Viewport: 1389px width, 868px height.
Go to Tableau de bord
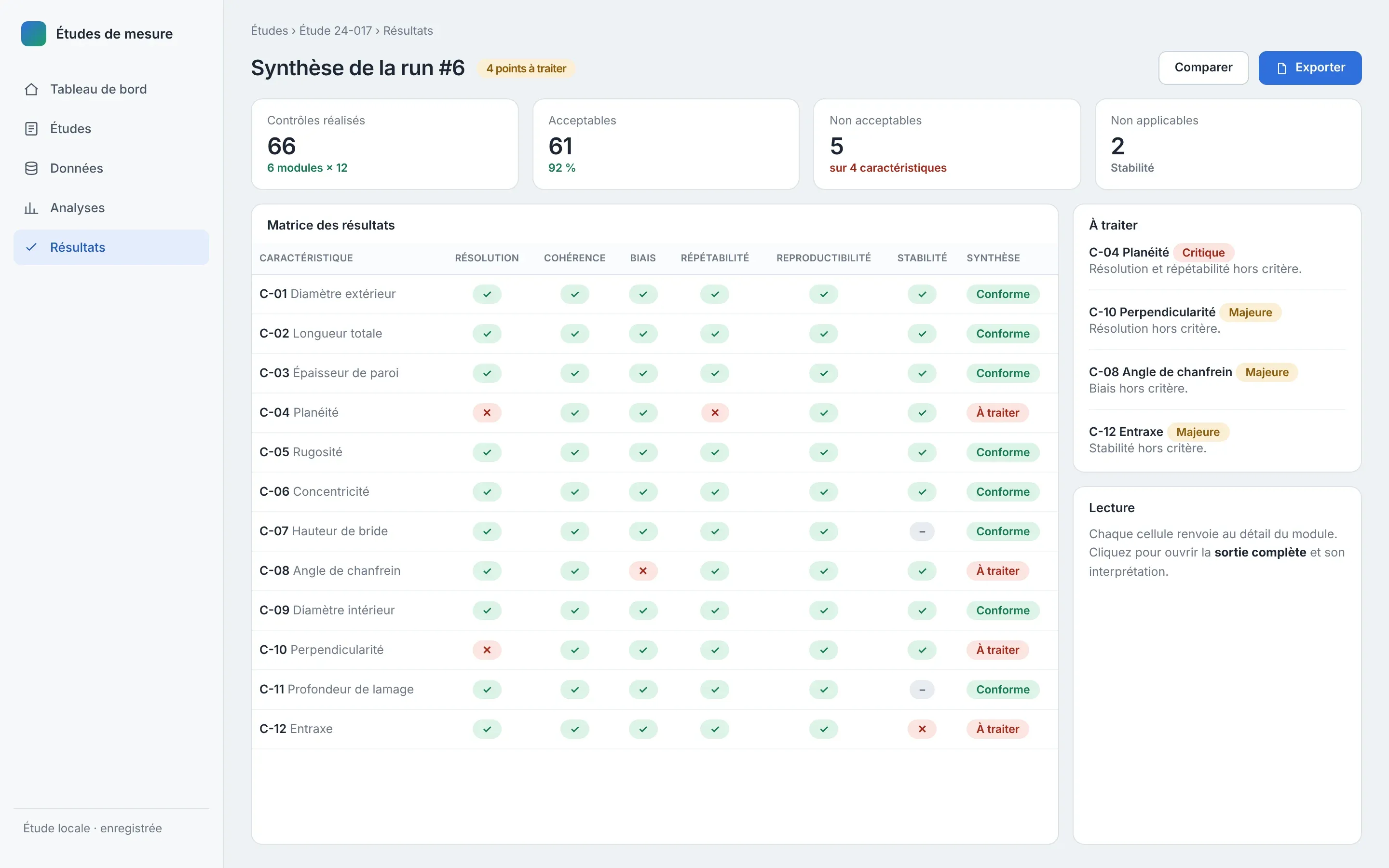(111, 89)
